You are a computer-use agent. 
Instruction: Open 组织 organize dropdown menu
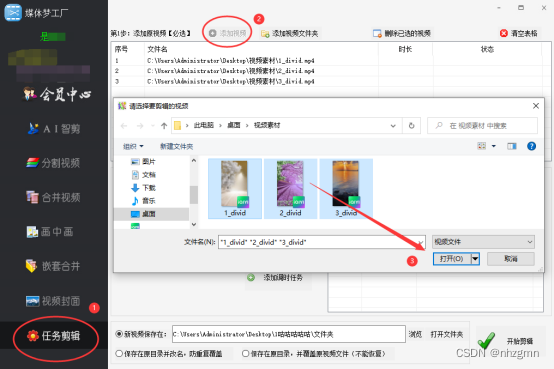[133, 146]
